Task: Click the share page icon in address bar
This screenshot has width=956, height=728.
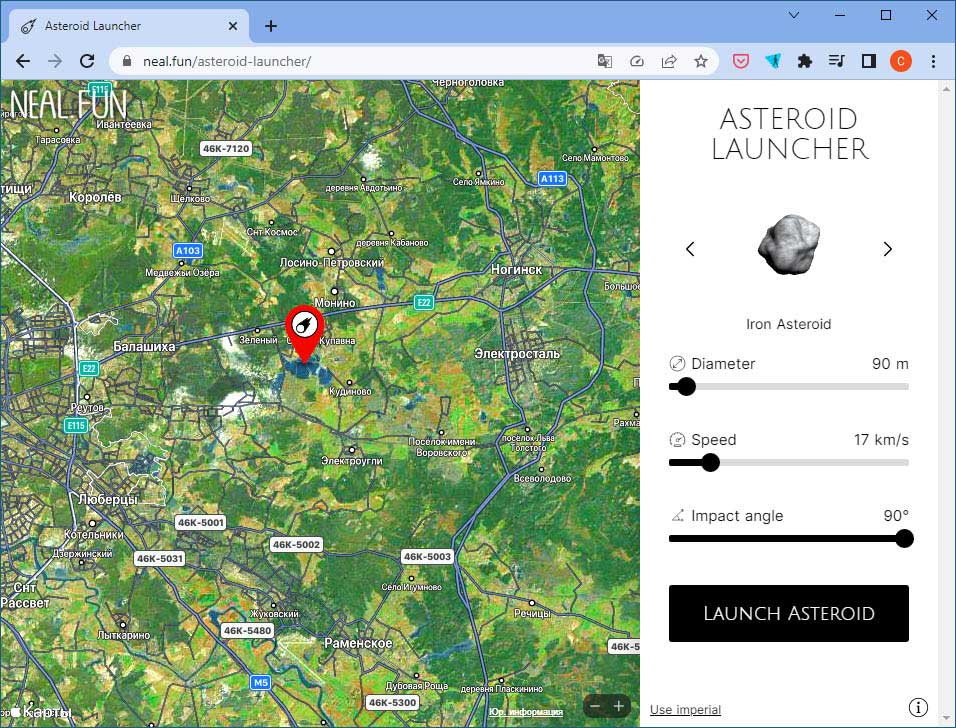Action: [x=669, y=61]
